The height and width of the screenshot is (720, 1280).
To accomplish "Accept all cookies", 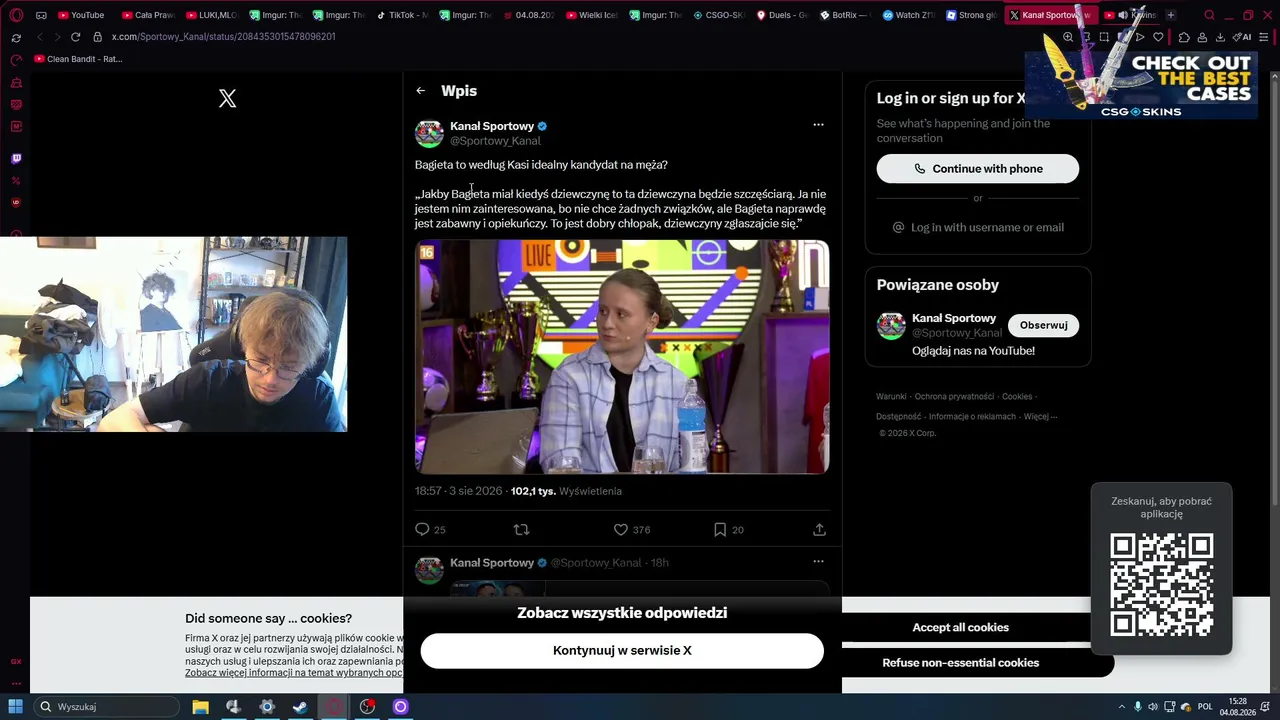I will 960,627.
